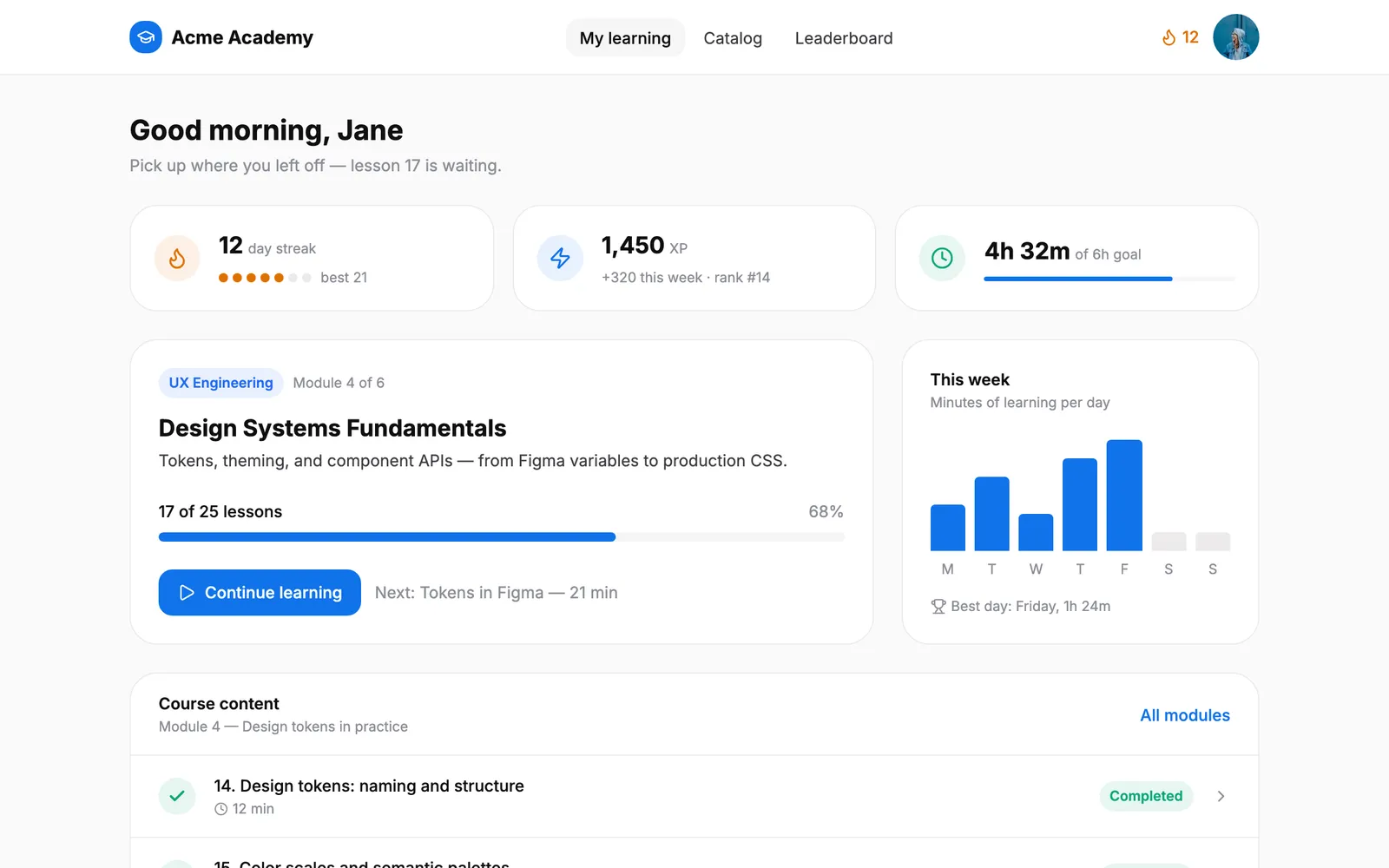Viewport: 1389px width, 868px height.
Task: Click the flame icon in streak card
Action: coord(177,259)
